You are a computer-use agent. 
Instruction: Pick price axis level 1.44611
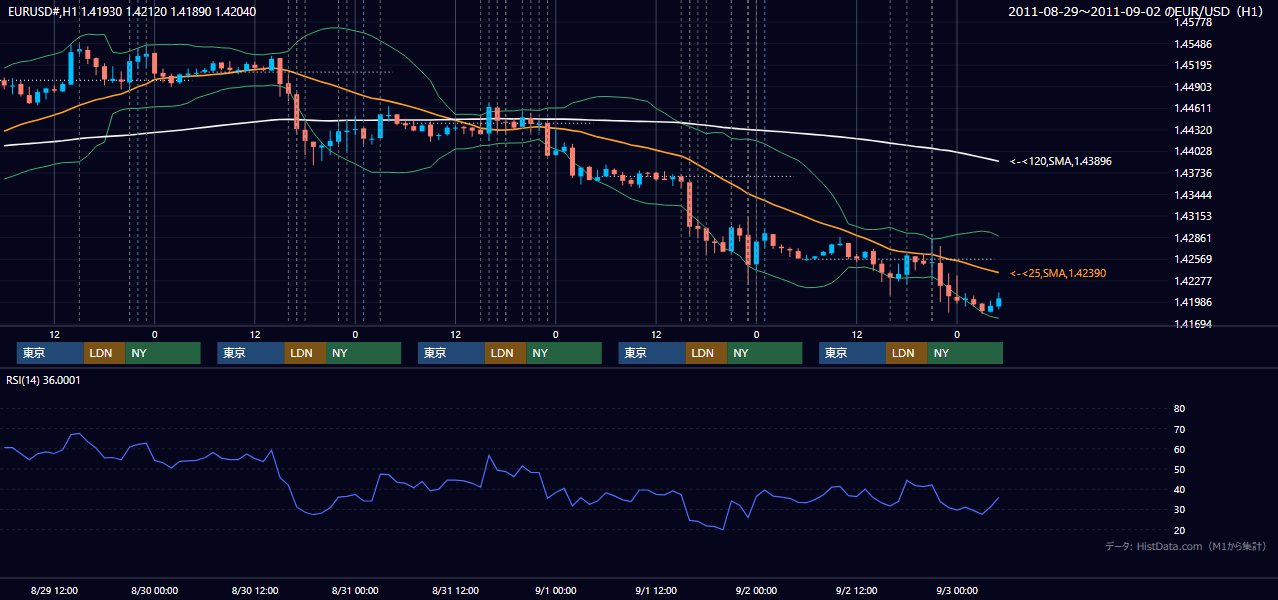click(1192, 109)
